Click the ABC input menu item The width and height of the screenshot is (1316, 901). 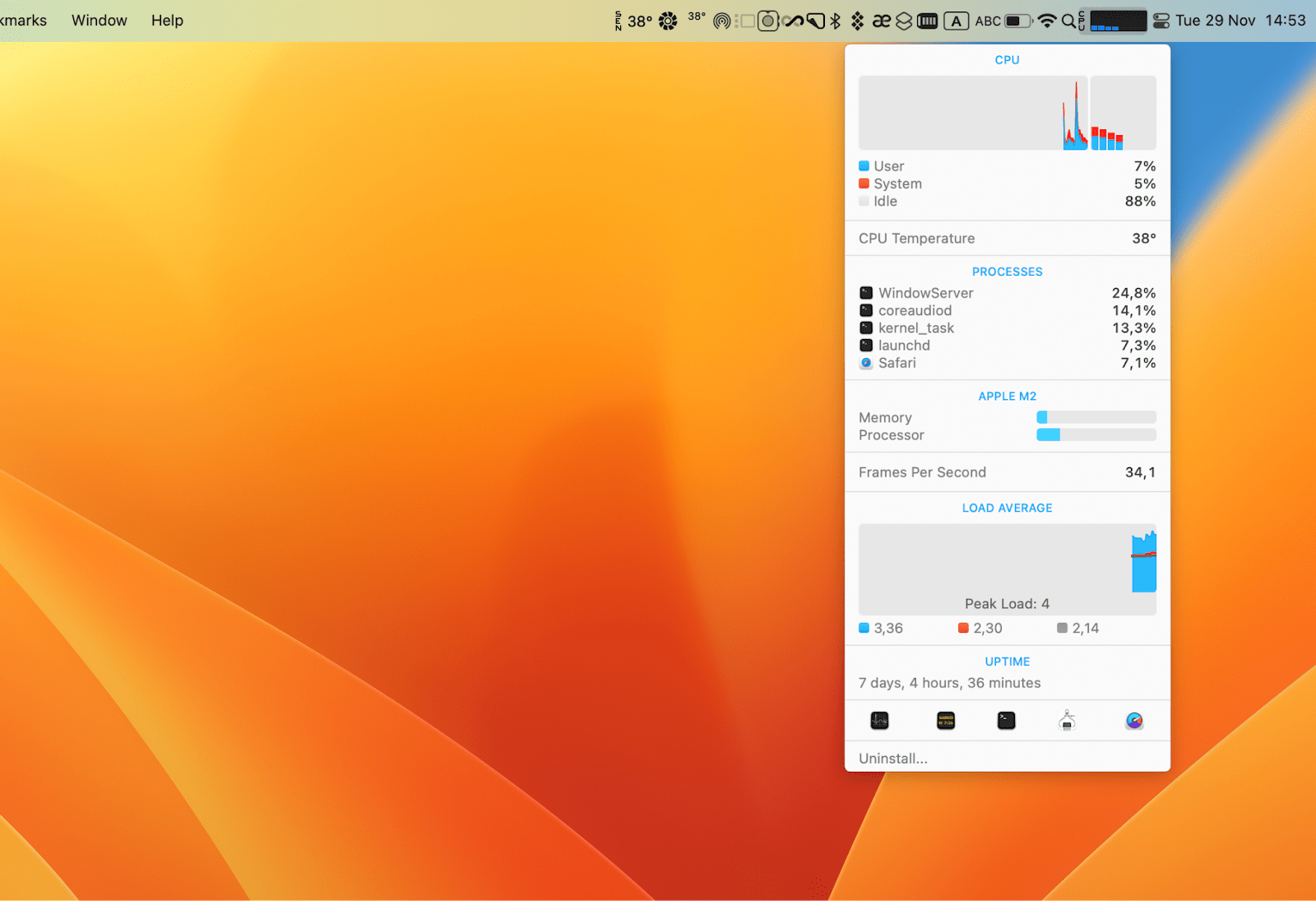click(x=988, y=21)
